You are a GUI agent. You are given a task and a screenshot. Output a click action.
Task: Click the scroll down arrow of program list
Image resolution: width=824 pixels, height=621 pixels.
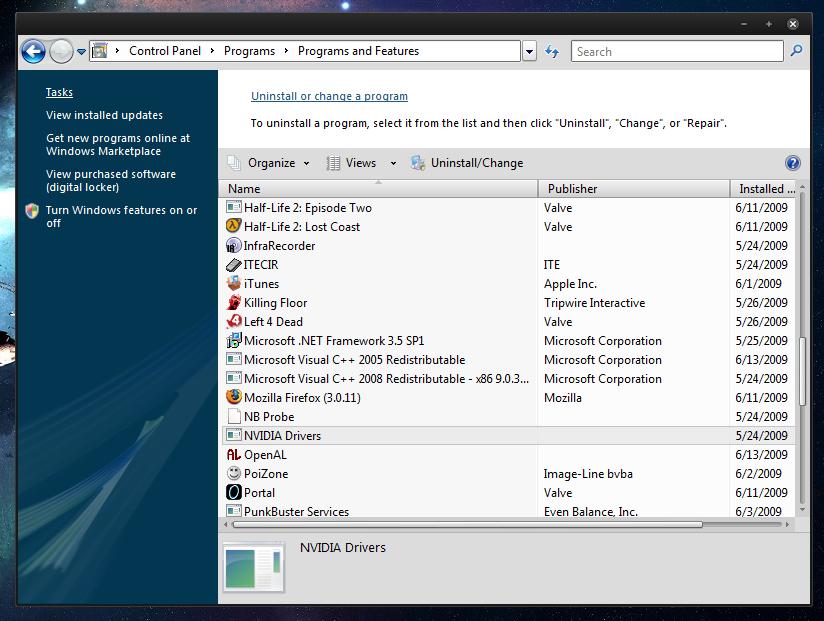pos(802,510)
